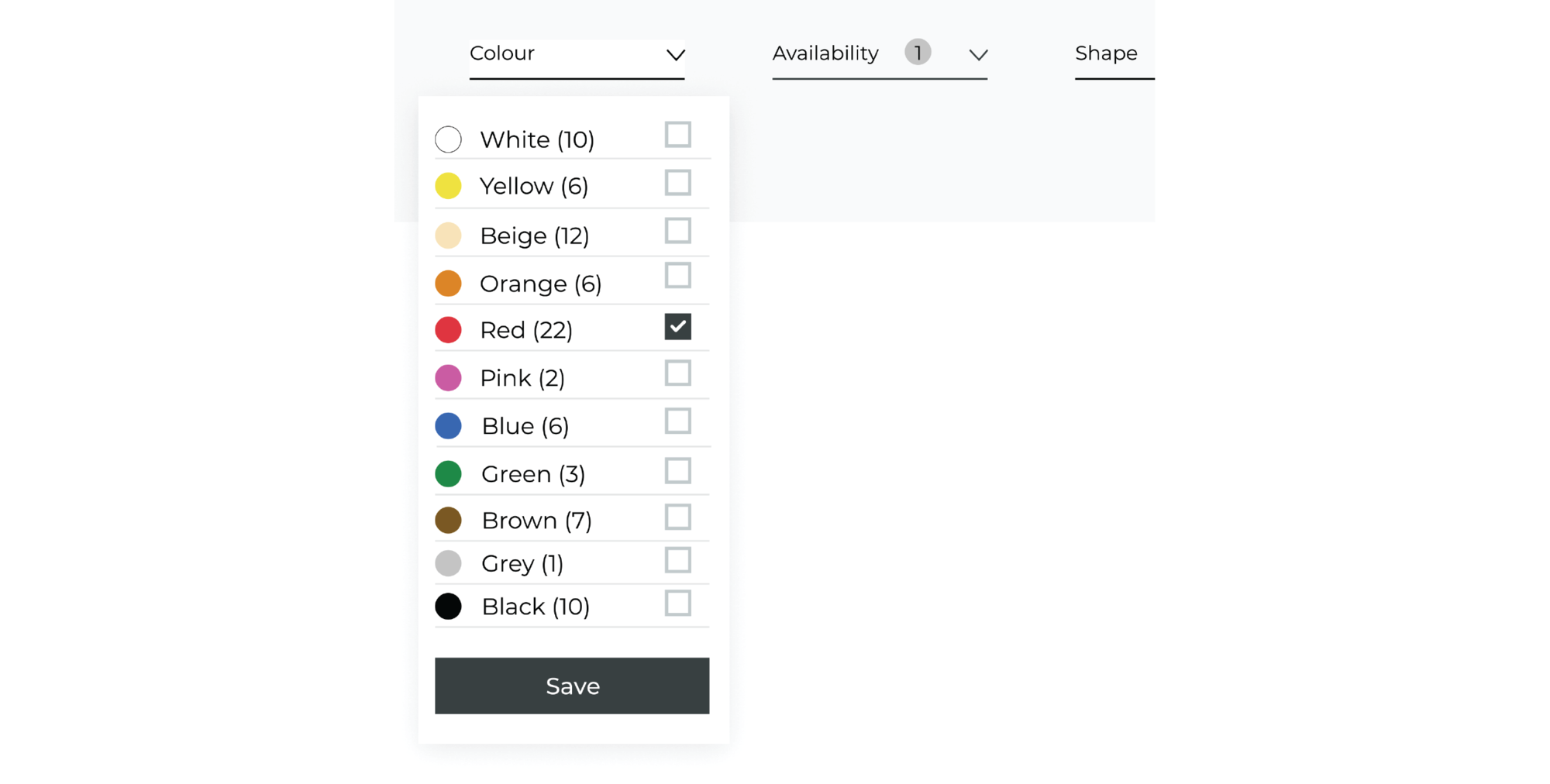This screenshot has width=1550, height=784.
Task: Click the Red color swatch
Action: click(448, 329)
